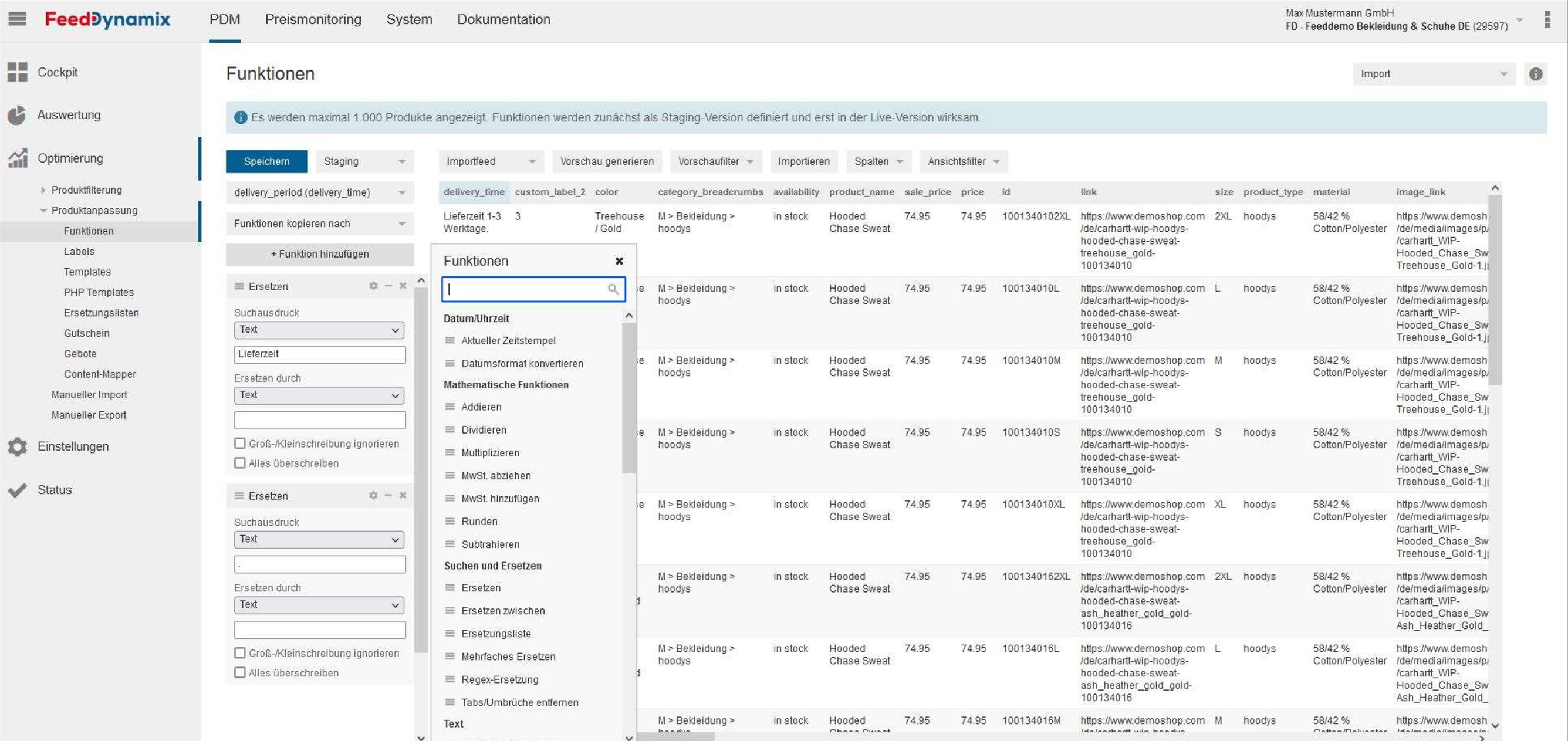Open the Ansichtsfilter dropdown
Viewport: 1568px width, 741px height.
pos(964,161)
